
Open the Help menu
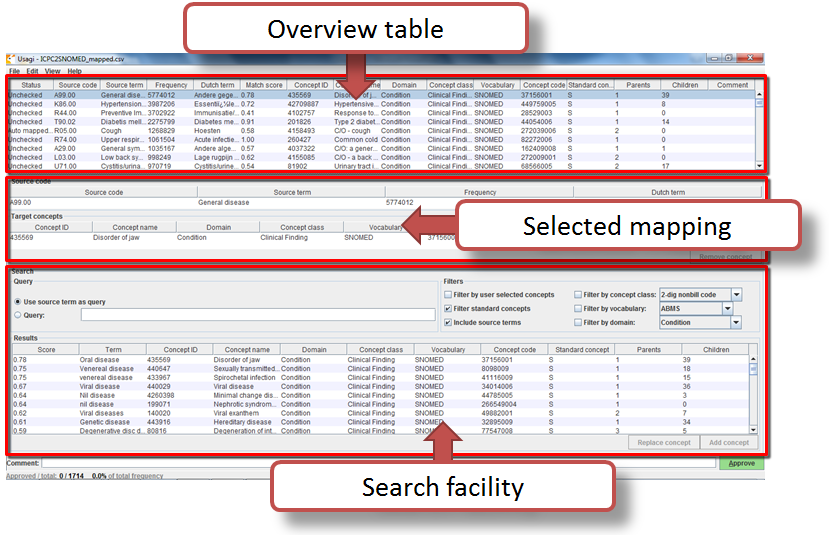74,71
